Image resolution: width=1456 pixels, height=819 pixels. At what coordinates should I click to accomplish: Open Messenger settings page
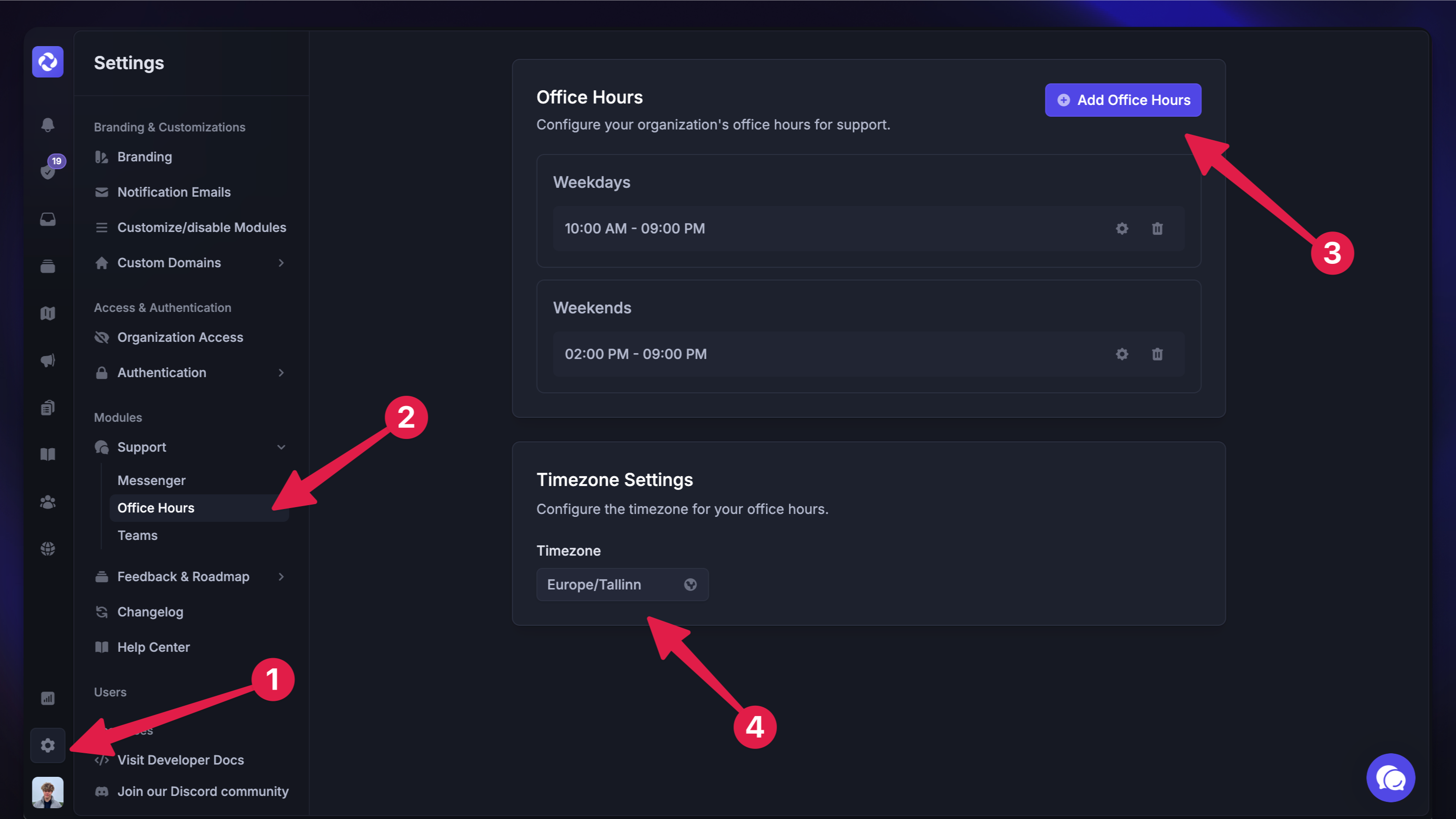(152, 481)
